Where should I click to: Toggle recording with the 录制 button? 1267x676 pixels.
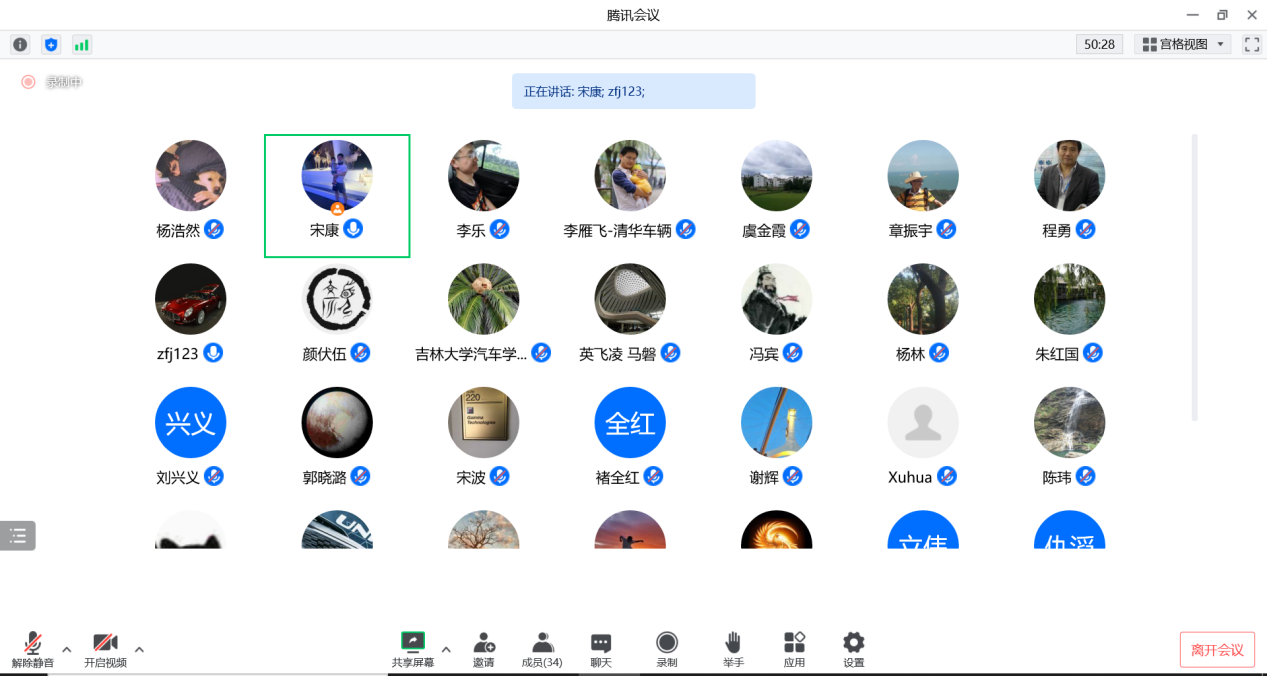click(x=666, y=649)
